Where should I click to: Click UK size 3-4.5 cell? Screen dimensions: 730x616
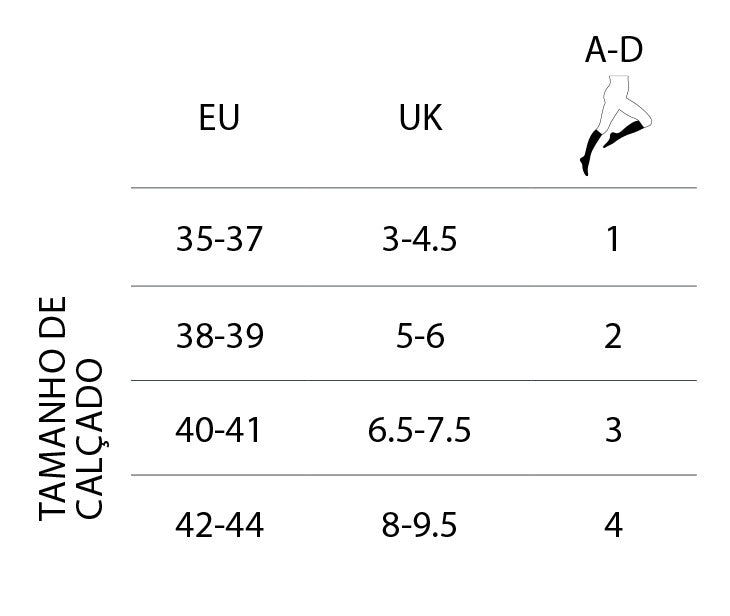[x=419, y=239]
